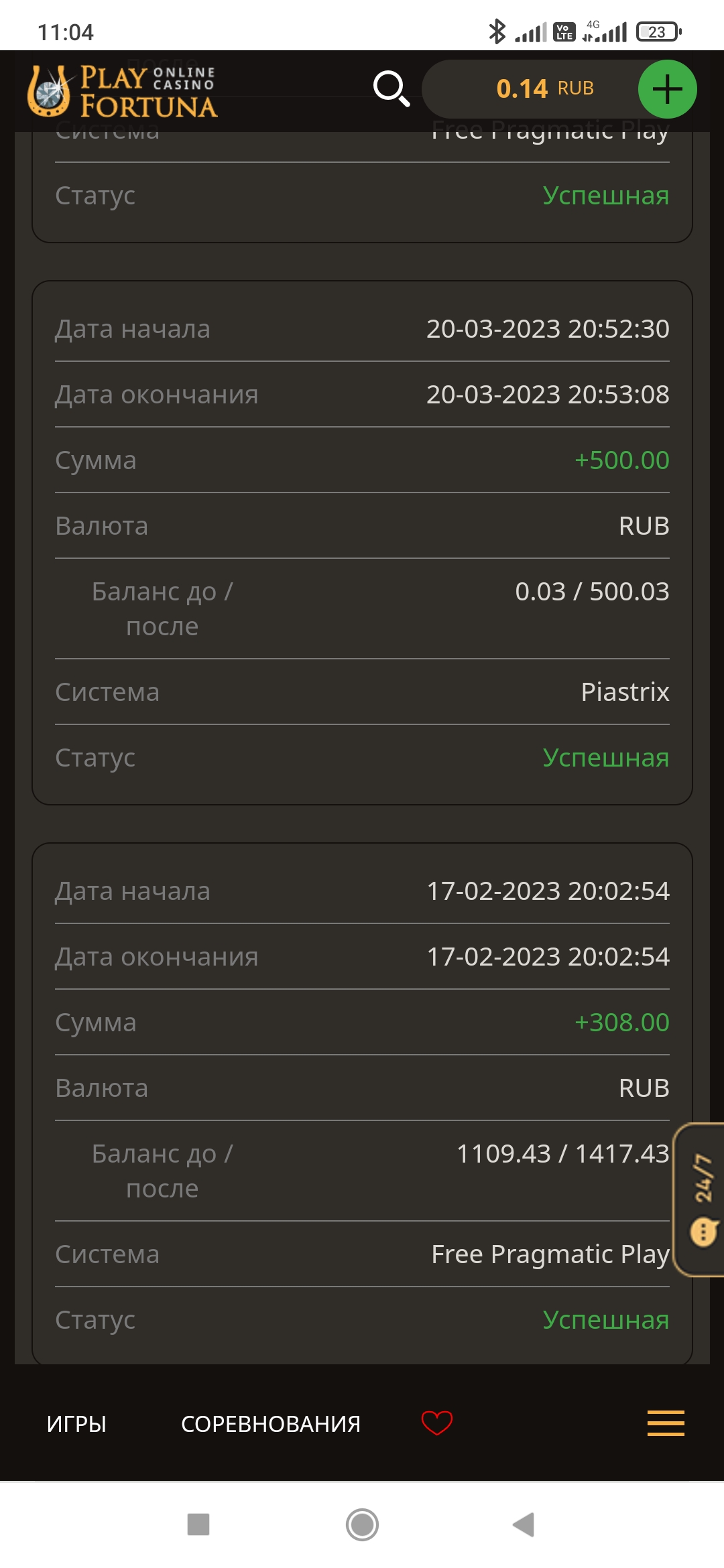Open the ИГРЫ tab
The image size is (724, 1568).
click(x=76, y=1423)
